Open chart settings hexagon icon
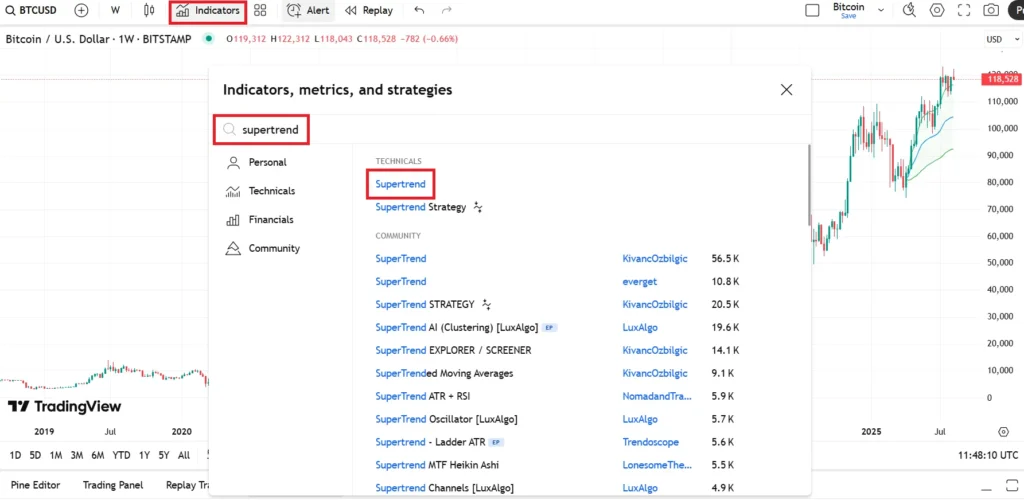This screenshot has height=500, width=1024. [x=937, y=10]
